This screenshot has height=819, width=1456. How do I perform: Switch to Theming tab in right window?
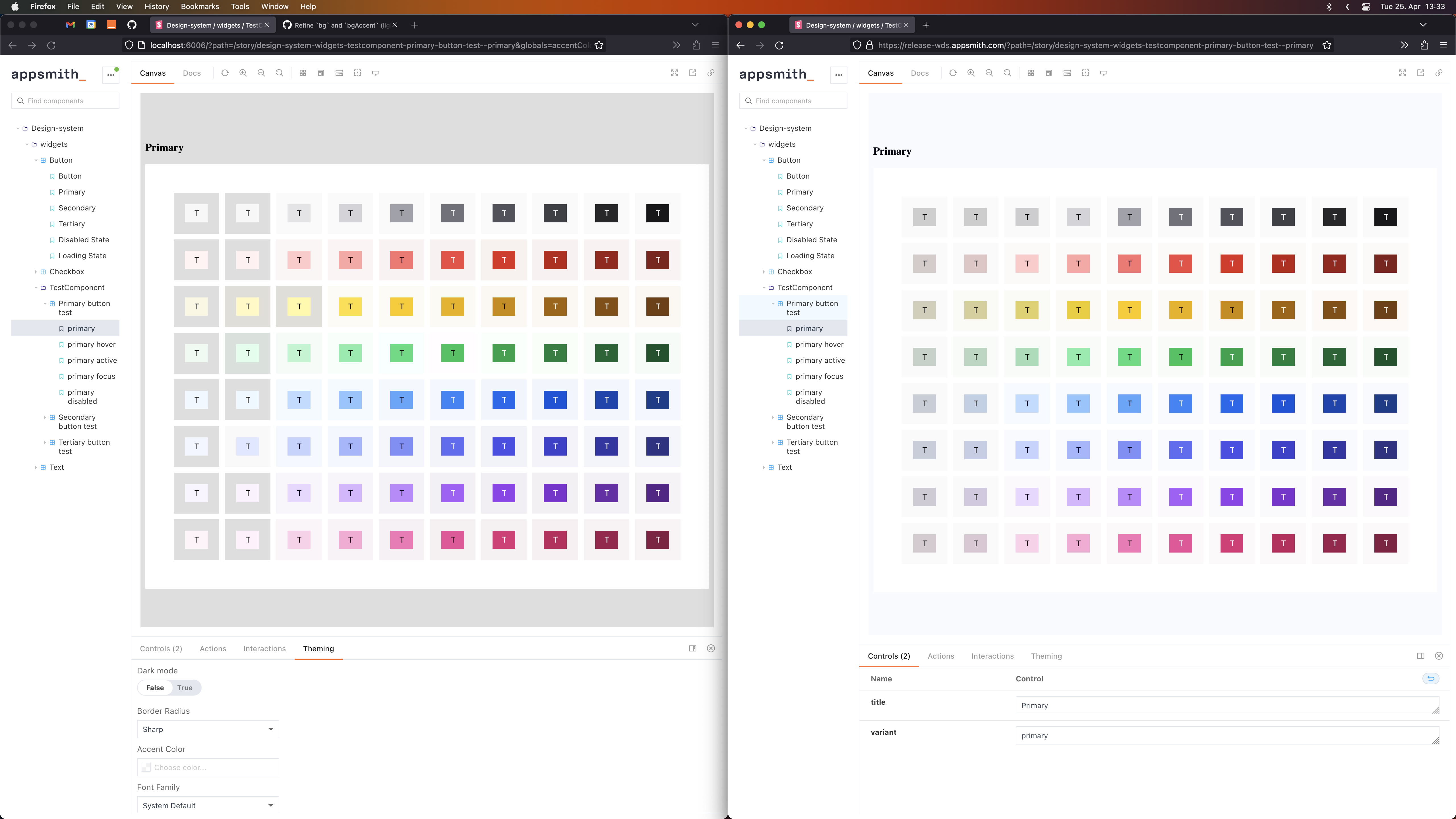click(x=1046, y=656)
